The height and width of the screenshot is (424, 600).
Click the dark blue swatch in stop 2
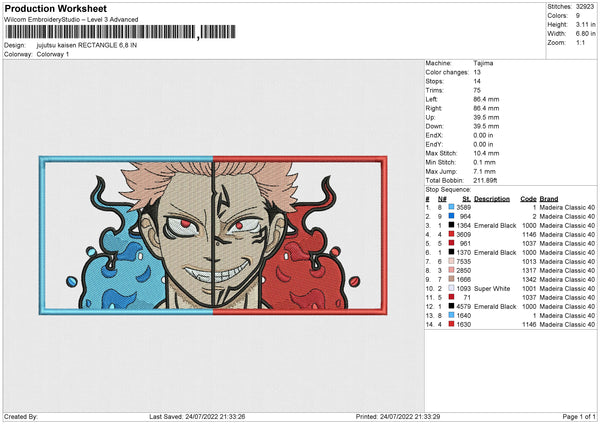(452, 216)
